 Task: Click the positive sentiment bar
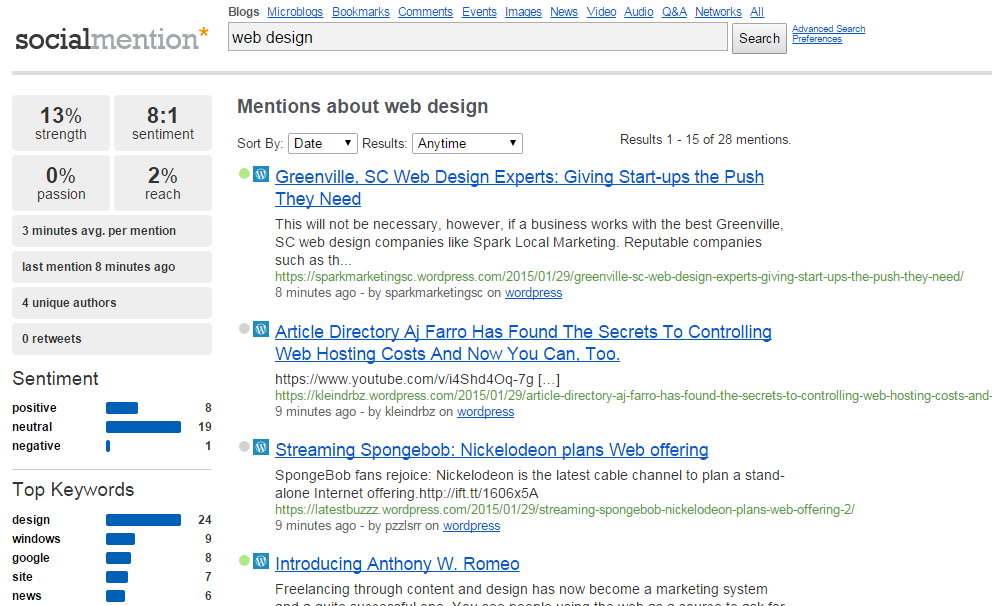[x=122, y=408]
